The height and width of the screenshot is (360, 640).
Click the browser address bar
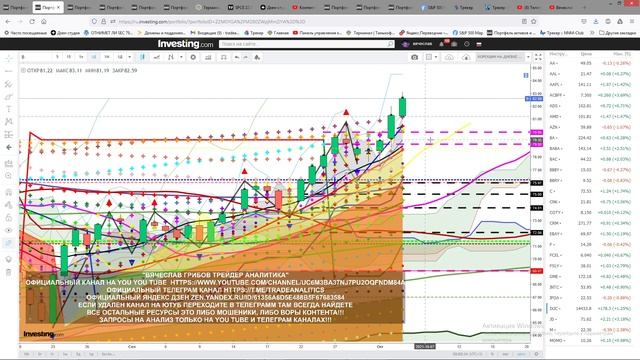314,21
